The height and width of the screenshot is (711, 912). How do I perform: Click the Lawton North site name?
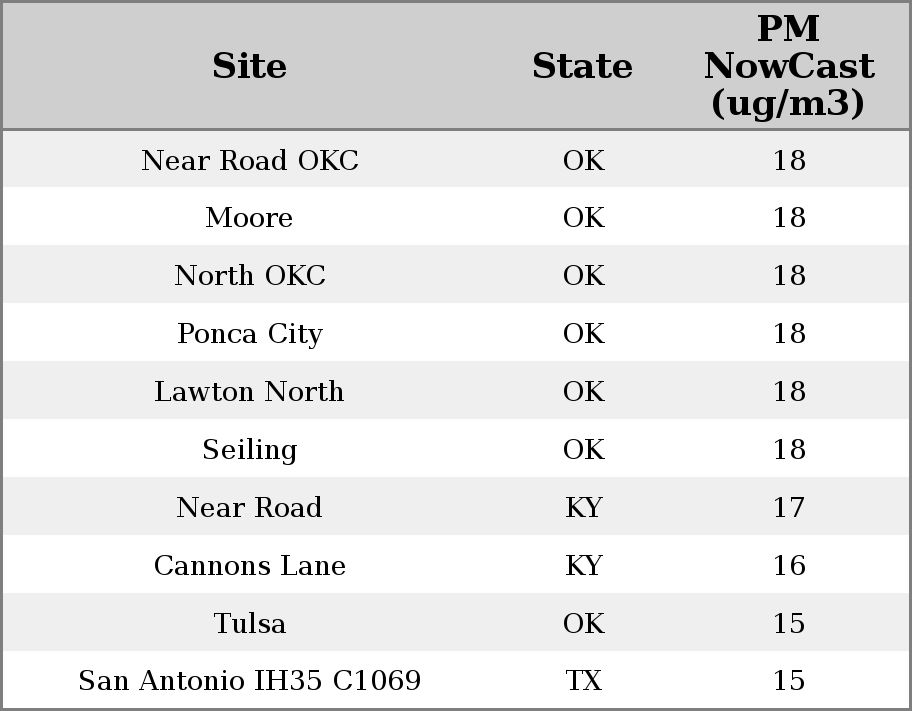(x=249, y=392)
